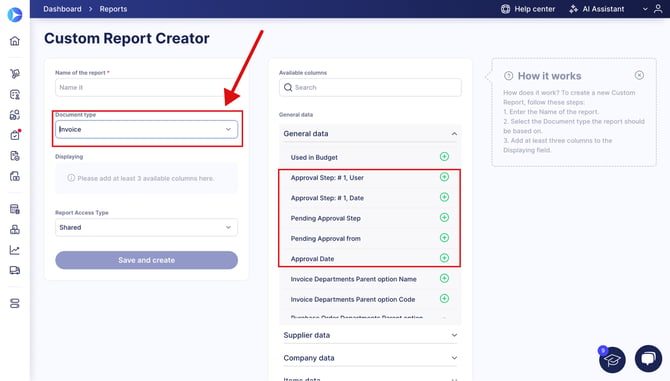Click Save and create button

147,260
